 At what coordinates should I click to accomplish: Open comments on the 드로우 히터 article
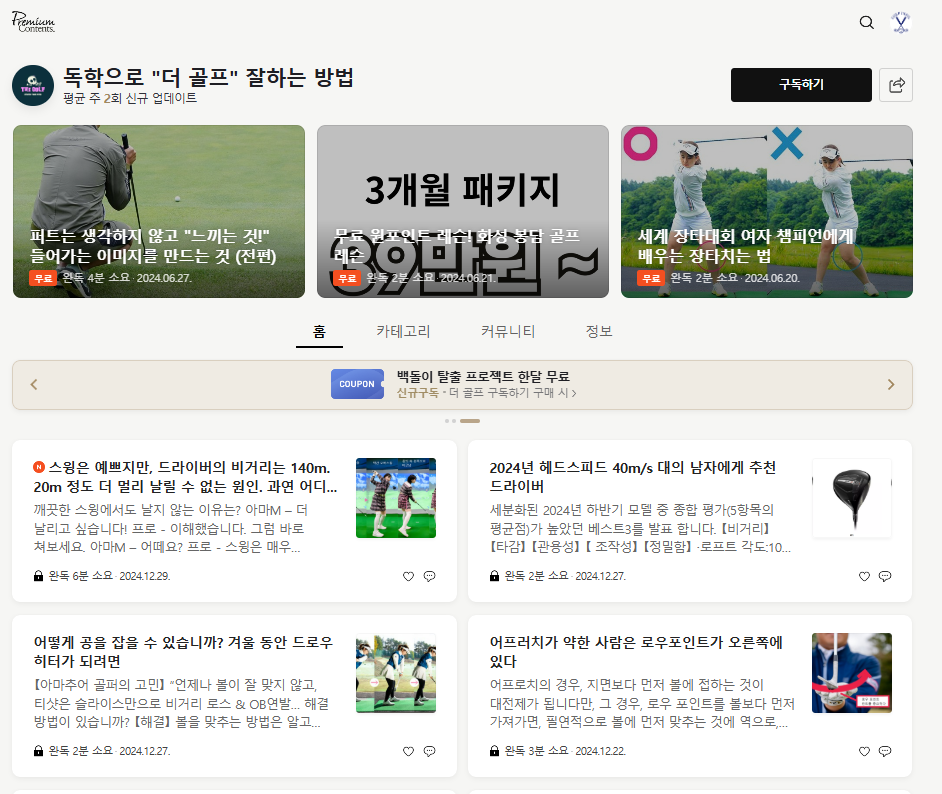[430, 751]
